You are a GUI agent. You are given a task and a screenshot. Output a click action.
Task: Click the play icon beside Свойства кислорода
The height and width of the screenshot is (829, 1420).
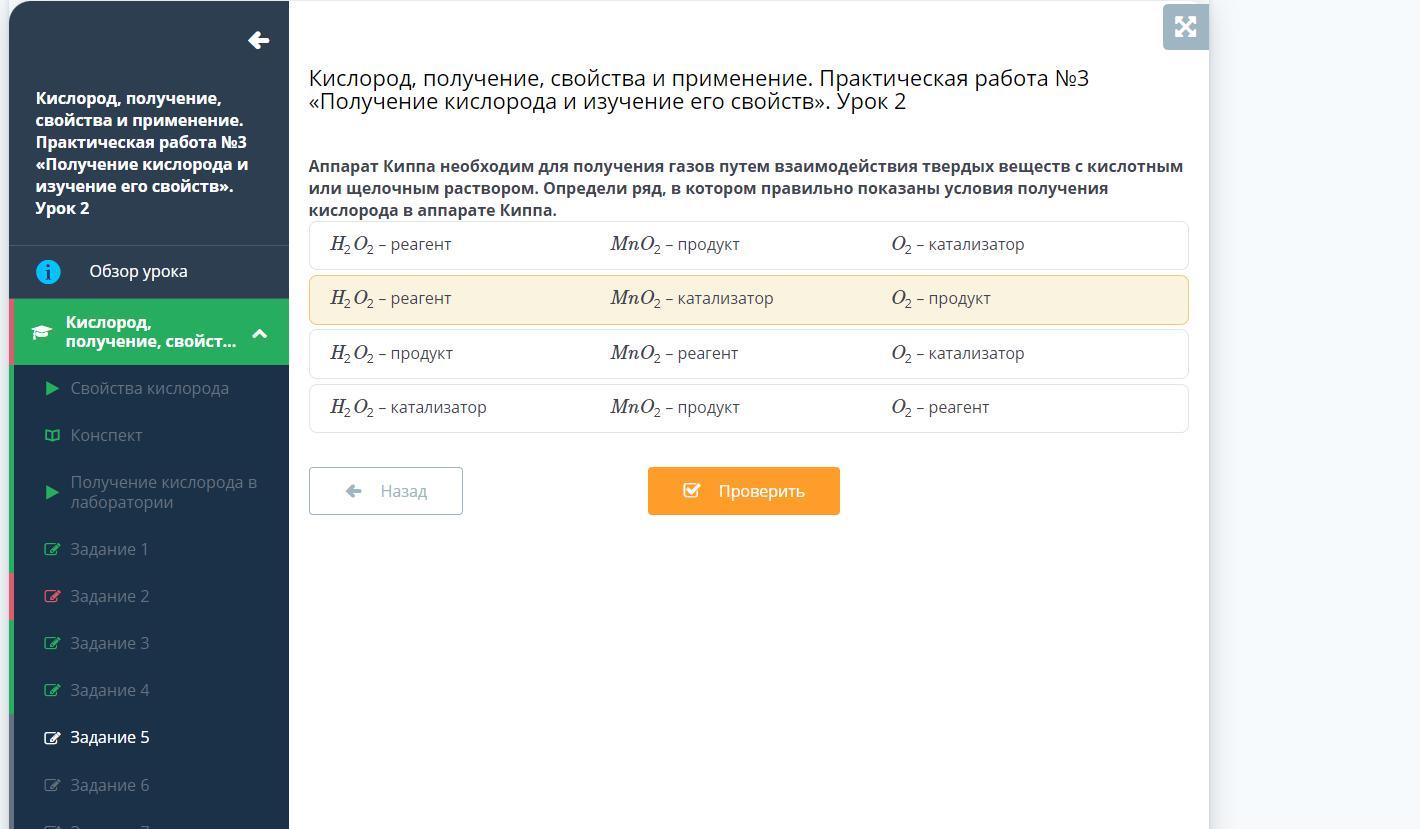pyautogui.click(x=52, y=389)
